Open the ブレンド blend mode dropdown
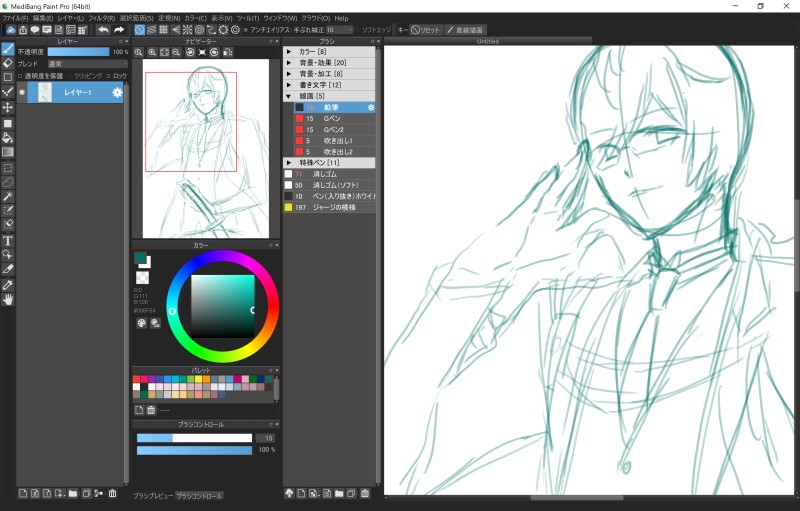 coord(87,64)
